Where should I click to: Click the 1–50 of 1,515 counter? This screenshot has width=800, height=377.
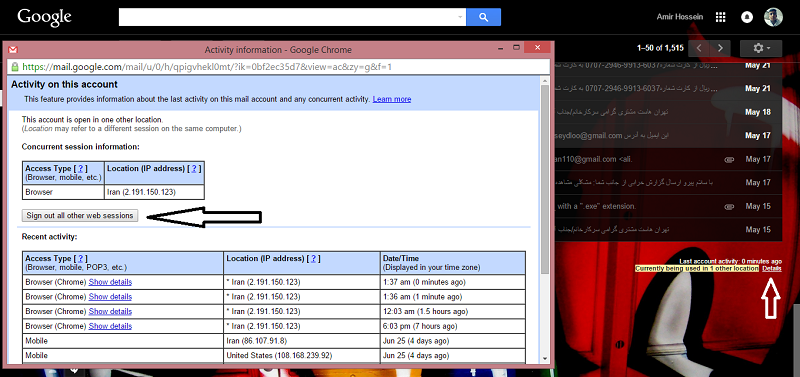coord(660,48)
